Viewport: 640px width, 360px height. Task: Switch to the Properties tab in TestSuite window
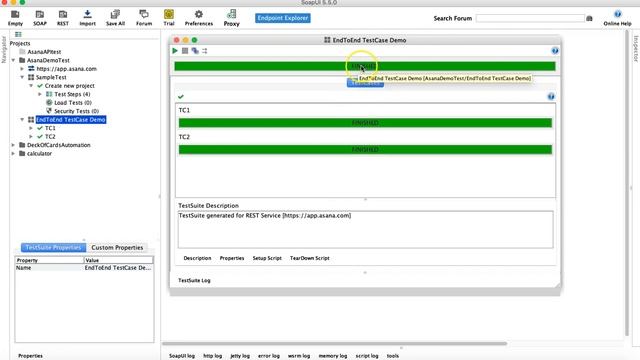point(232,258)
